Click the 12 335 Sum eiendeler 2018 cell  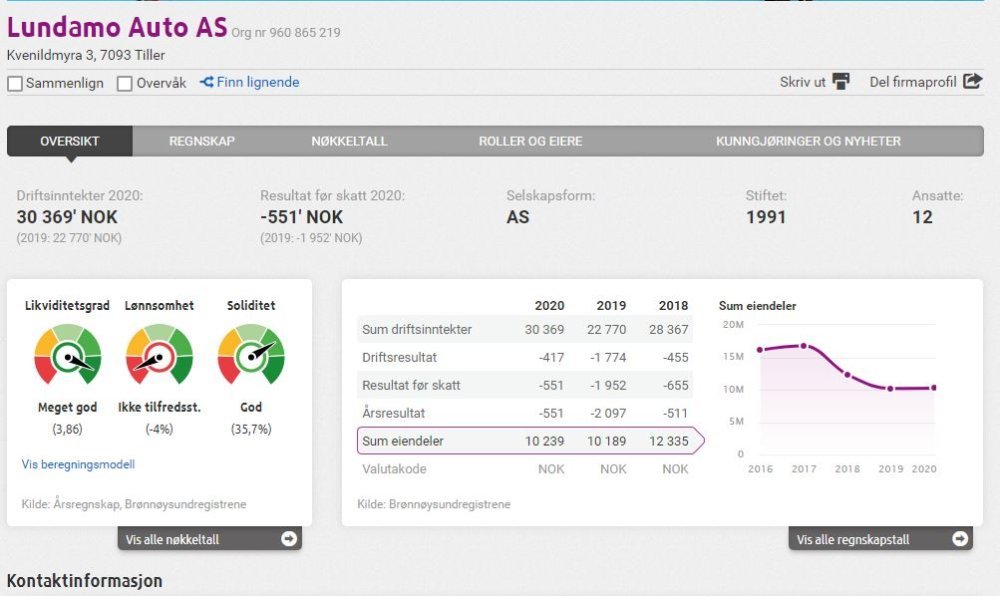668,441
